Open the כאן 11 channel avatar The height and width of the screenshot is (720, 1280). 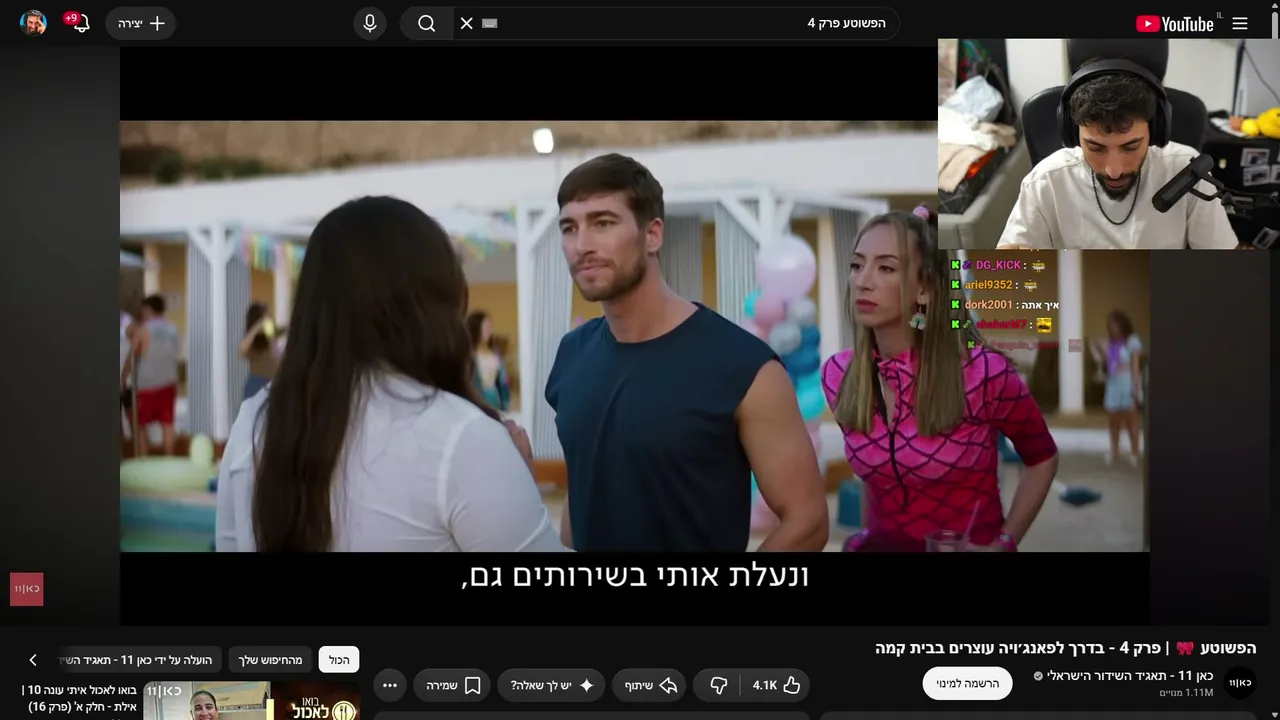pyautogui.click(x=1240, y=683)
